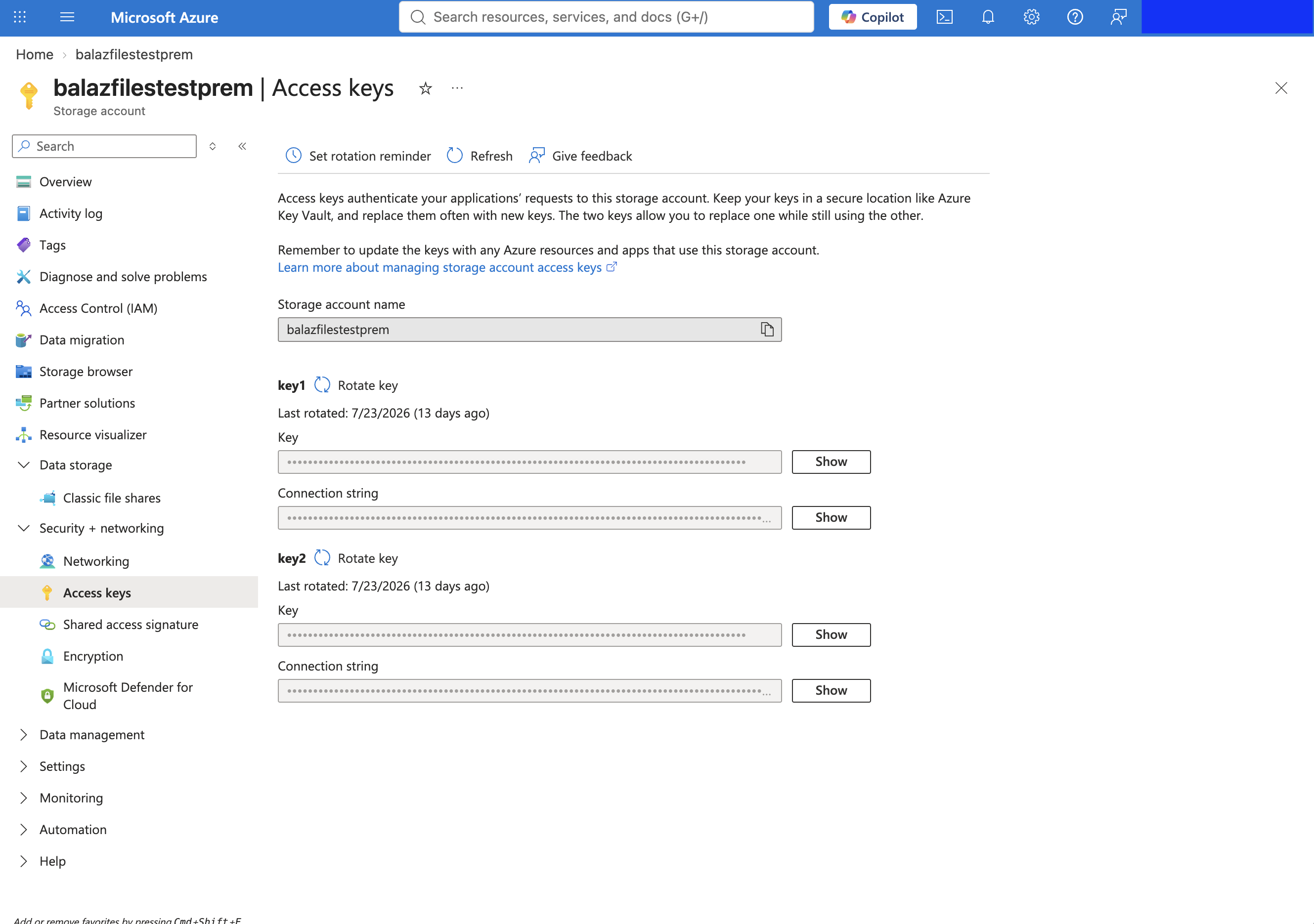The width and height of the screenshot is (1314, 924).
Task: Open the notifications bell
Action: click(988, 17)
